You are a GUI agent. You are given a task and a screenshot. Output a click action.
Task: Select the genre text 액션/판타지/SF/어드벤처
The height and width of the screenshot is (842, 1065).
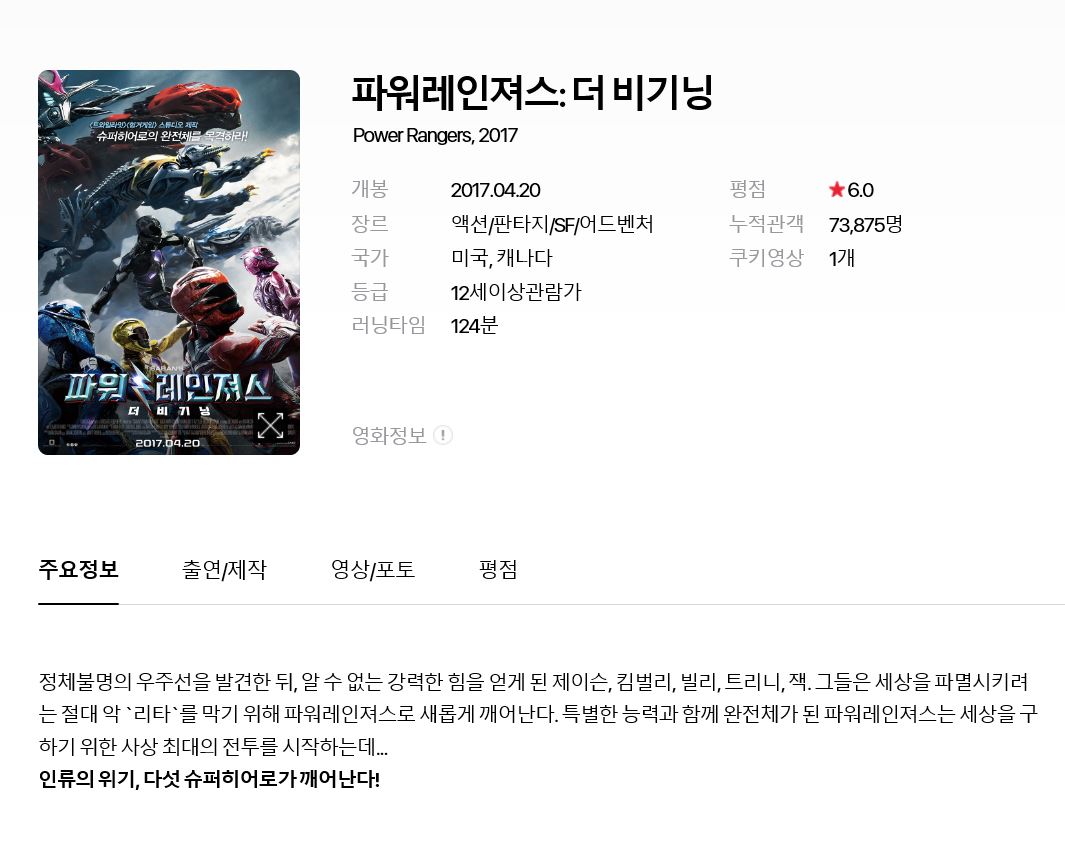pyautogui.click(x=552, y=224)
